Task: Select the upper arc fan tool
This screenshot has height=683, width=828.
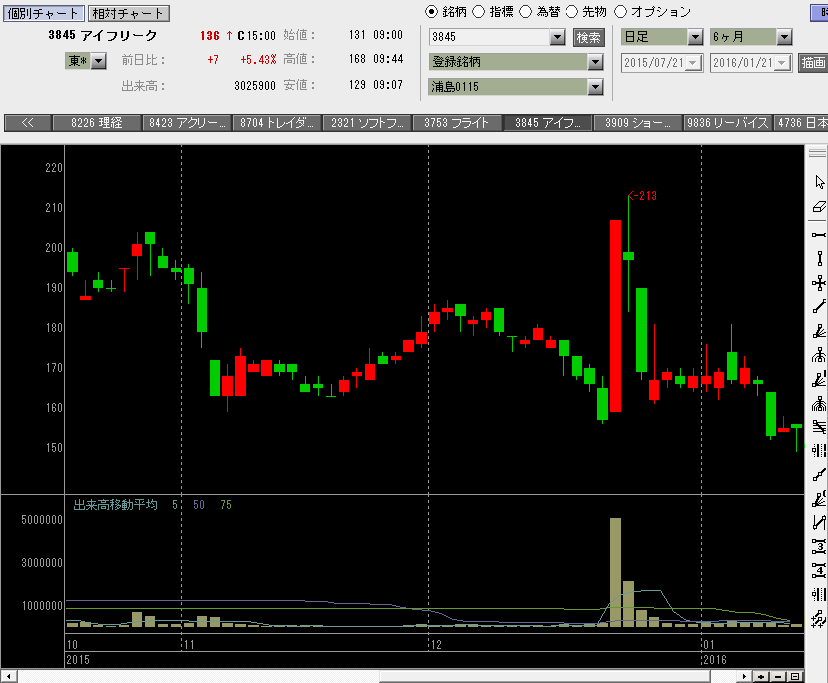Action: 819,355
